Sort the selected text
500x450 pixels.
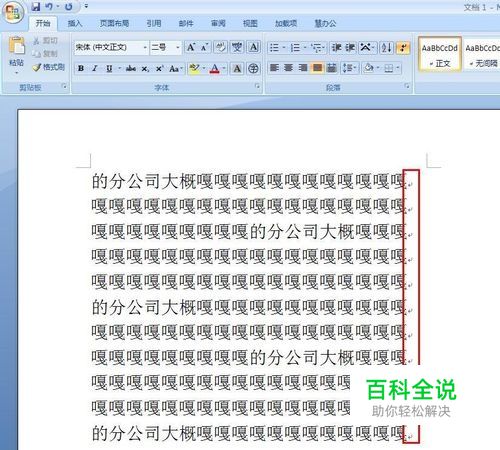386,48
